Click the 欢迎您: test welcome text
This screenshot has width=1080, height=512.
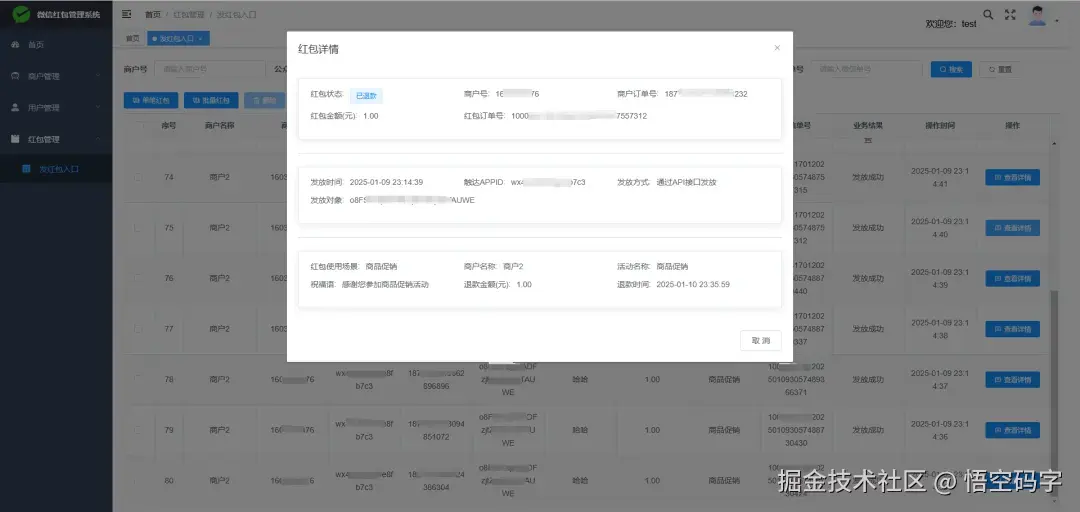tap(951, 23)
